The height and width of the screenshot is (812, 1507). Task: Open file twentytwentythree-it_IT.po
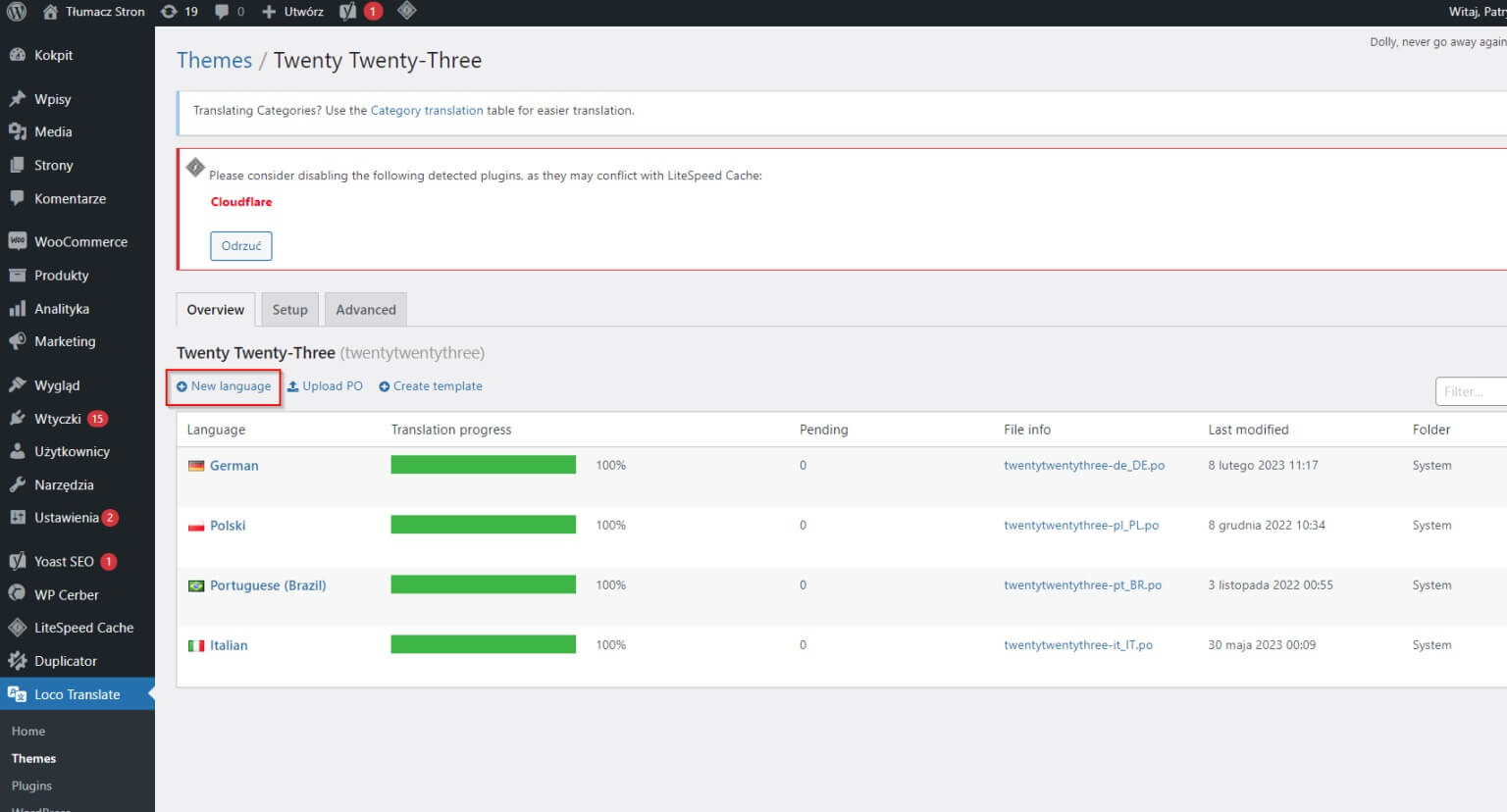tap(1078, 644)
